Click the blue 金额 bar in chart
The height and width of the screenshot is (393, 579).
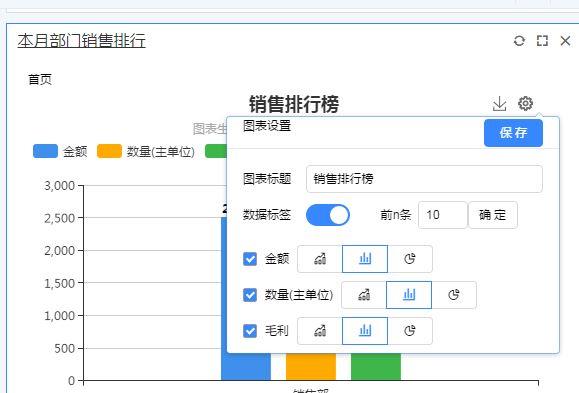coord(246,367)
